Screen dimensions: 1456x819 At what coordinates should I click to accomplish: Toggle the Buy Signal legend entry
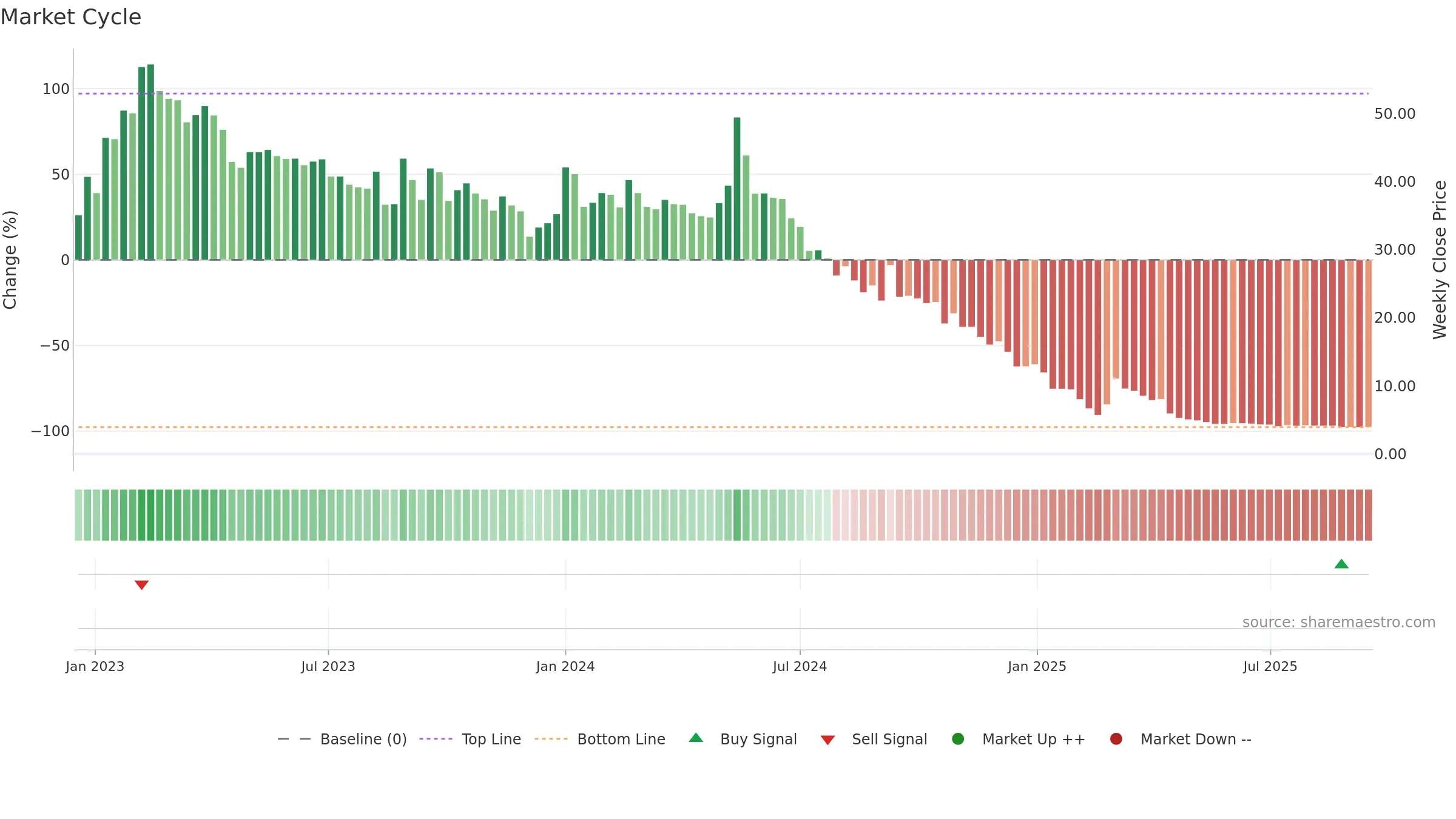[743, 739]
